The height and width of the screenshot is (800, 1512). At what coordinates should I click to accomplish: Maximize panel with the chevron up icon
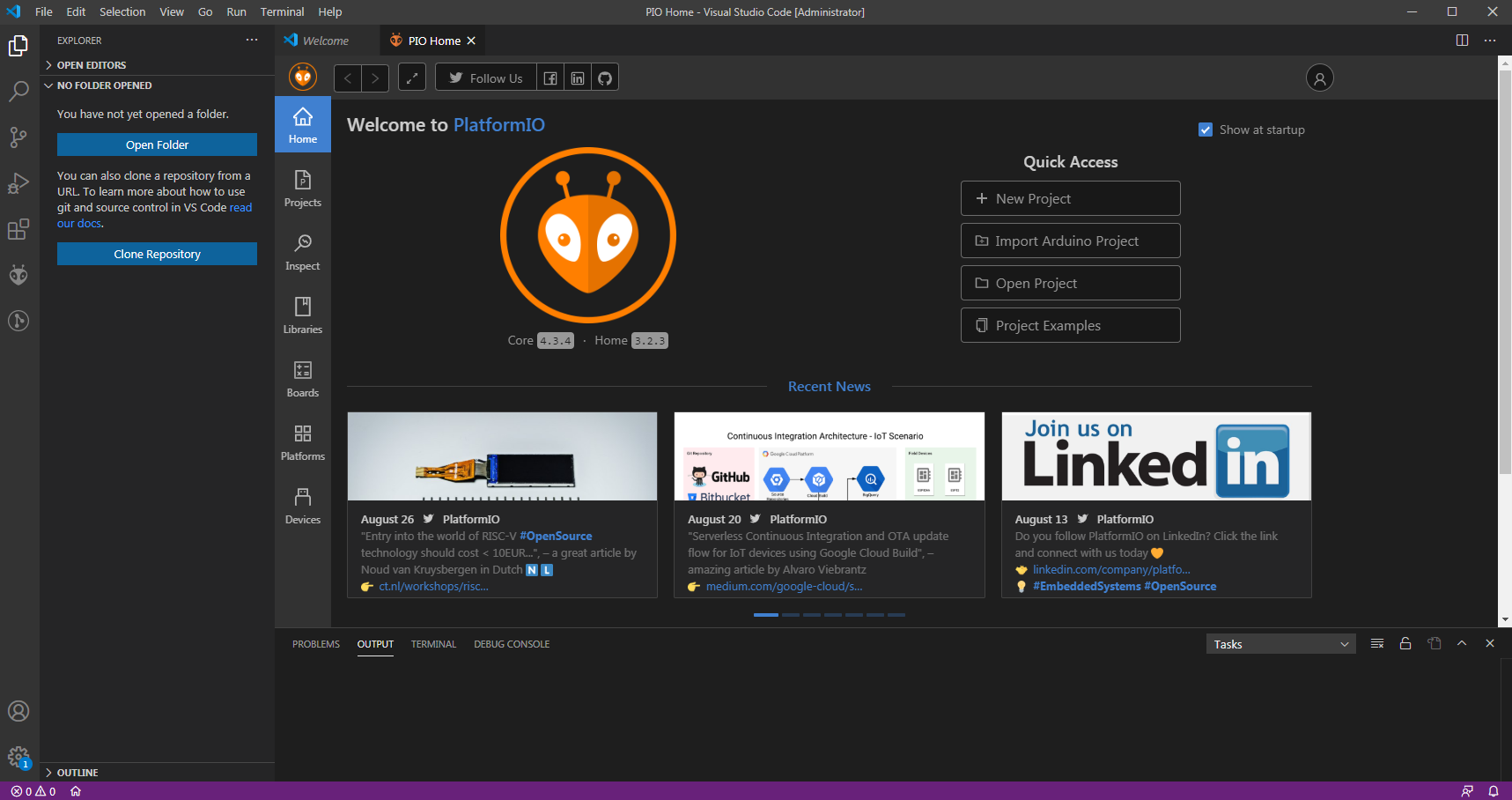coord(1462,644)
